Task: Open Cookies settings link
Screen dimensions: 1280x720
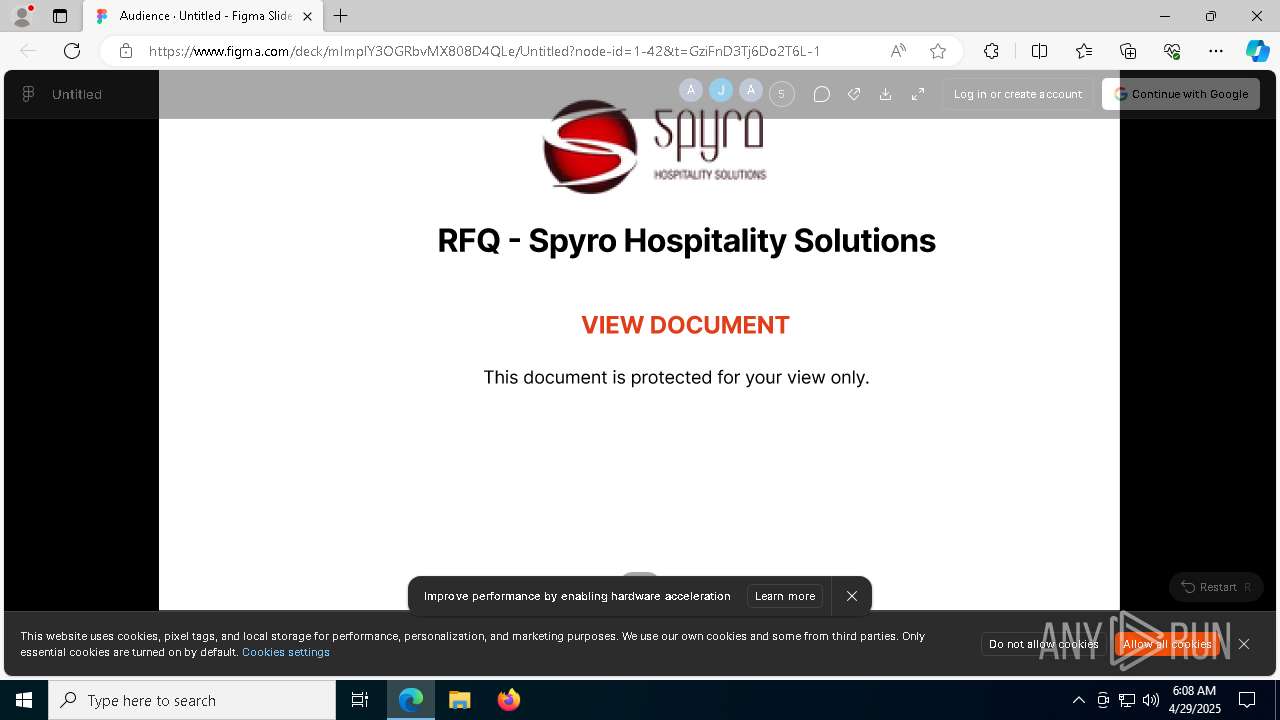Action: (x=286, y=652)
